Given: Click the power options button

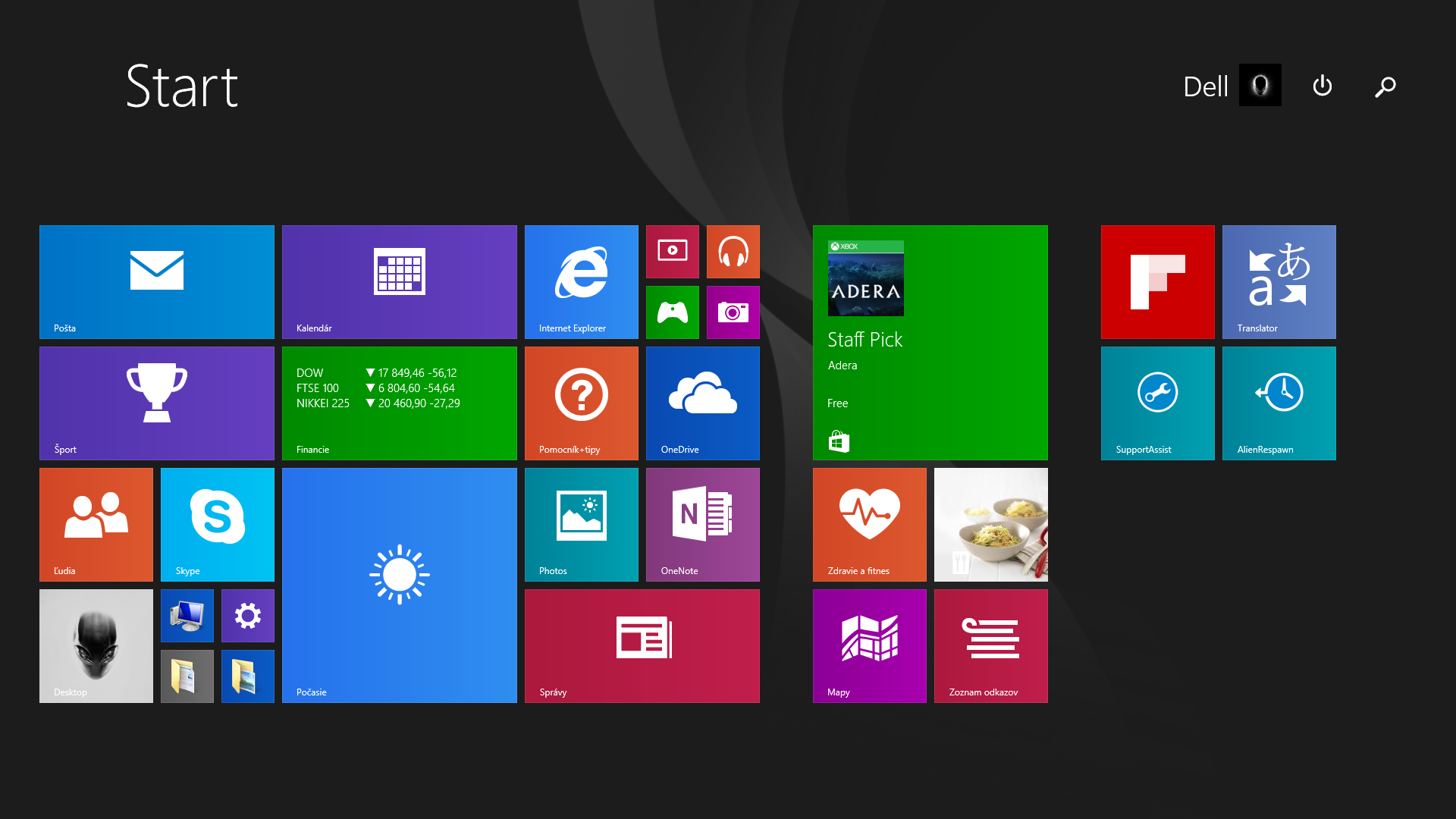Looking at the screenshot, I should (x=1323, y=86).
